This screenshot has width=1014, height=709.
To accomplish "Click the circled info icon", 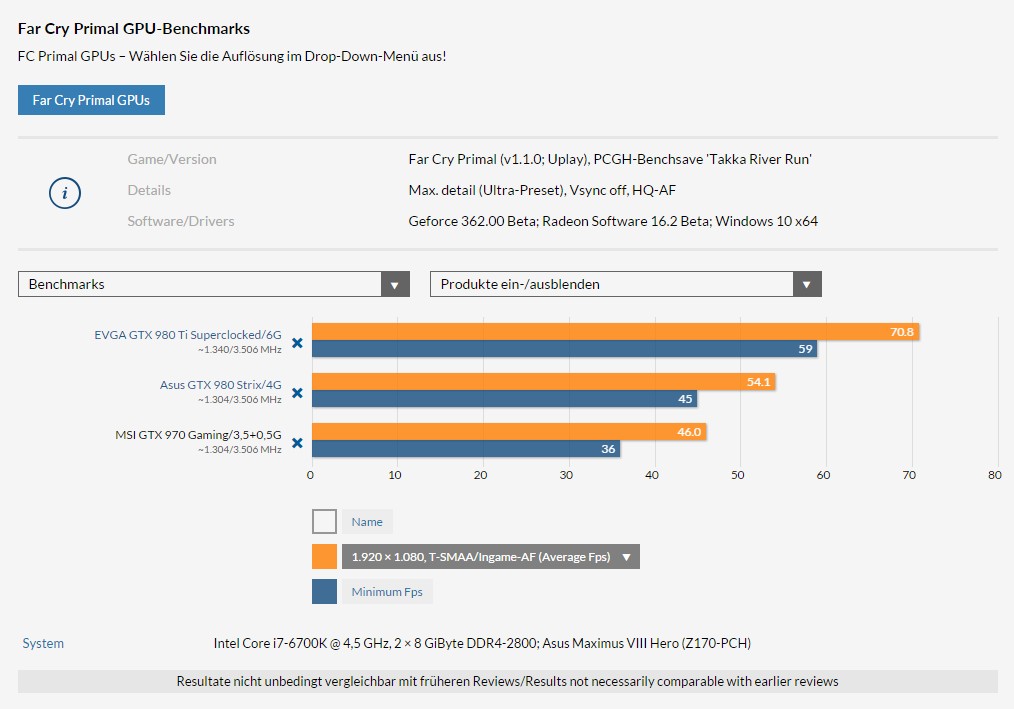I will point(65,193).
